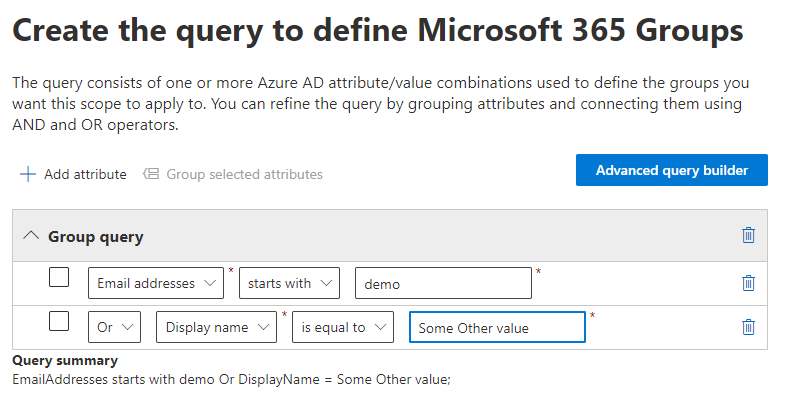
Task: Open the Email addresses attribute dropdown
Action: point(156,283)
